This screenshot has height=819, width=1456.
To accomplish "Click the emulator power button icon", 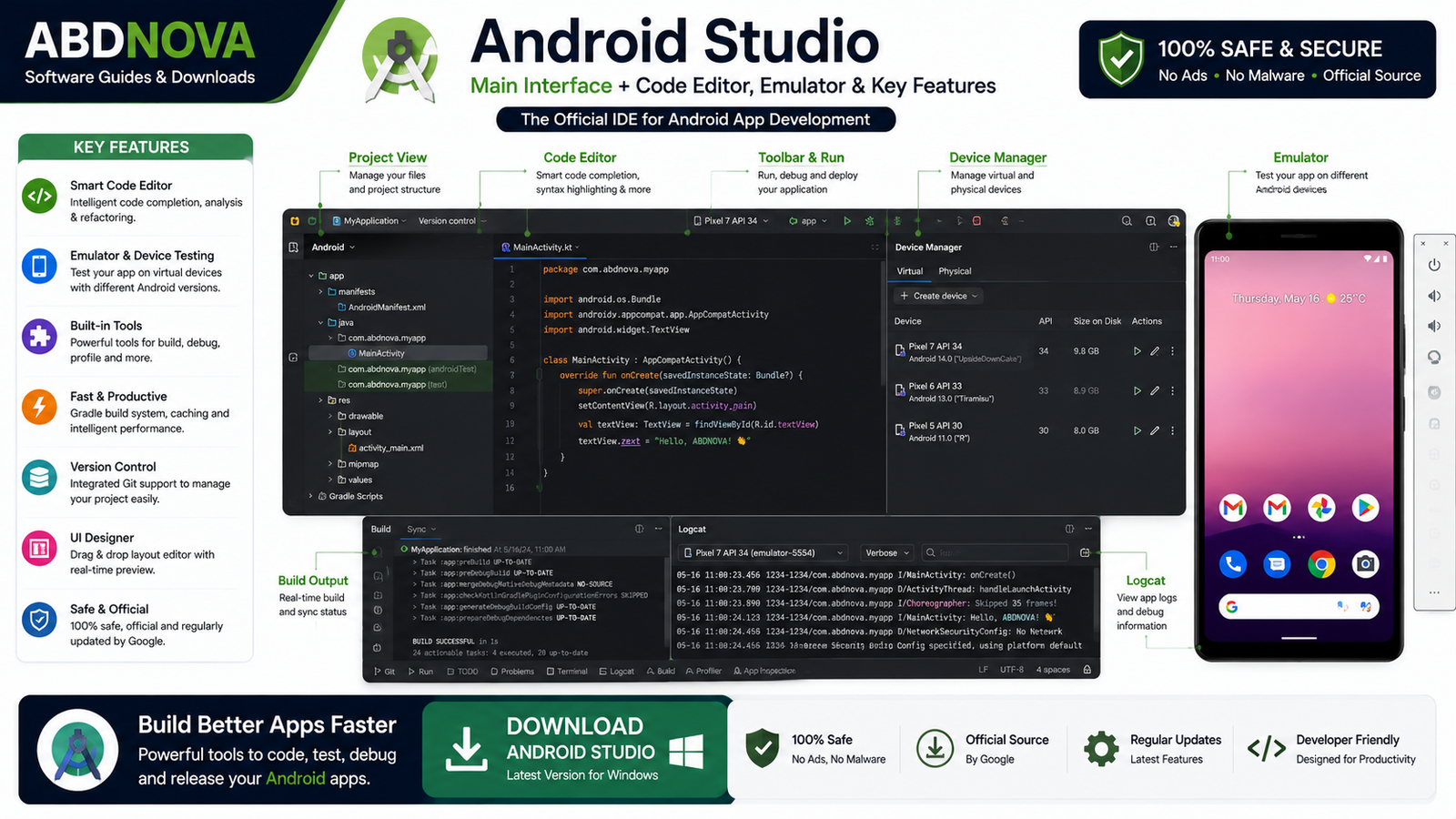I will click(x=1434, y=265).
